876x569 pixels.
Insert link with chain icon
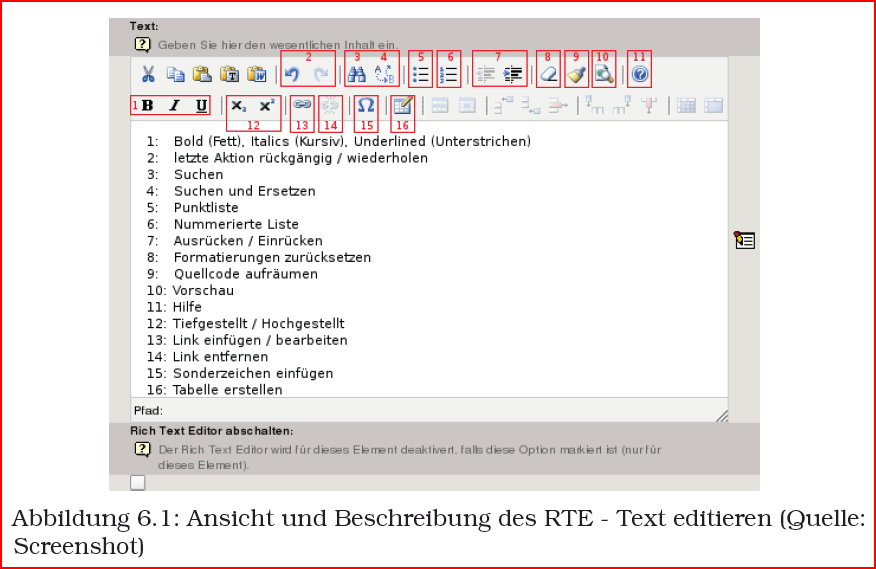tap(302, 105)
